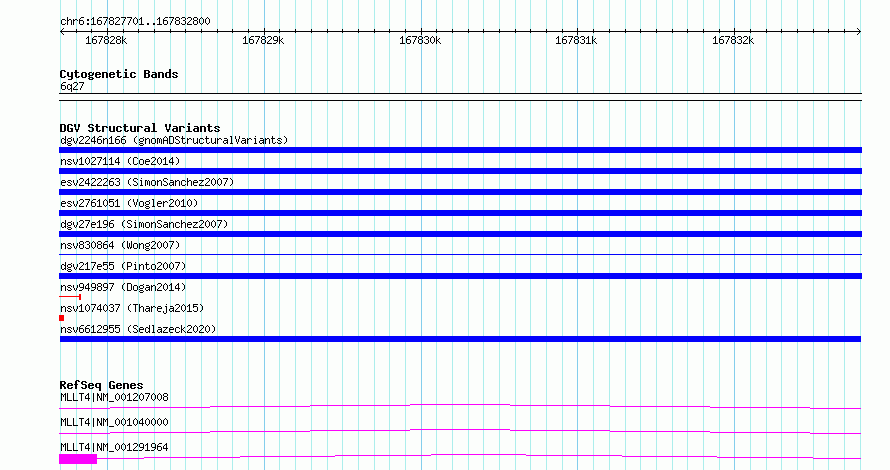
Task: Select the DGV Structural Variants track title
Action: click(x=140, y=128)
